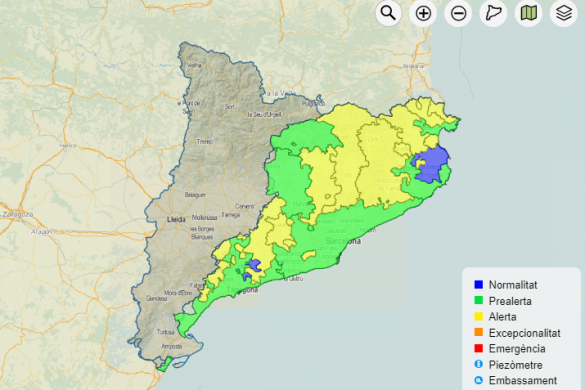This screenshot has height=390, width=585.
Task: Click the Lleida city label
Action: 176,219
